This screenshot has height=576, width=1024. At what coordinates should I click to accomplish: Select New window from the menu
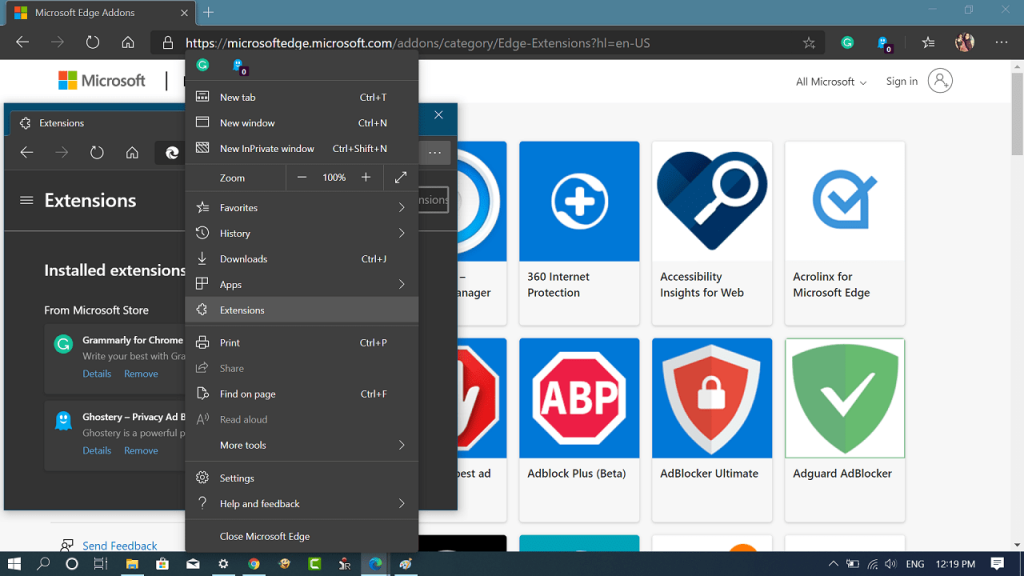[302, 123]
